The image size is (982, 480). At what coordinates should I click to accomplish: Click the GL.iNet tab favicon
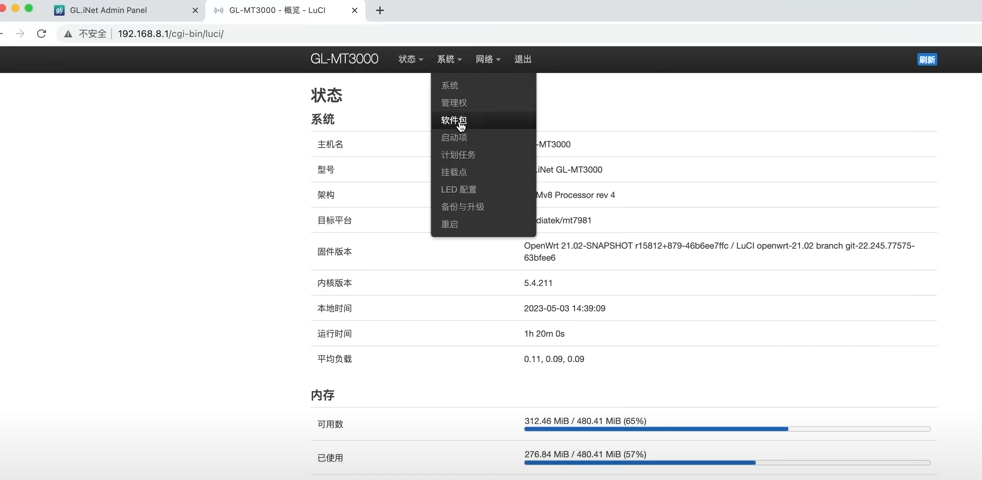tap(59, 10)
